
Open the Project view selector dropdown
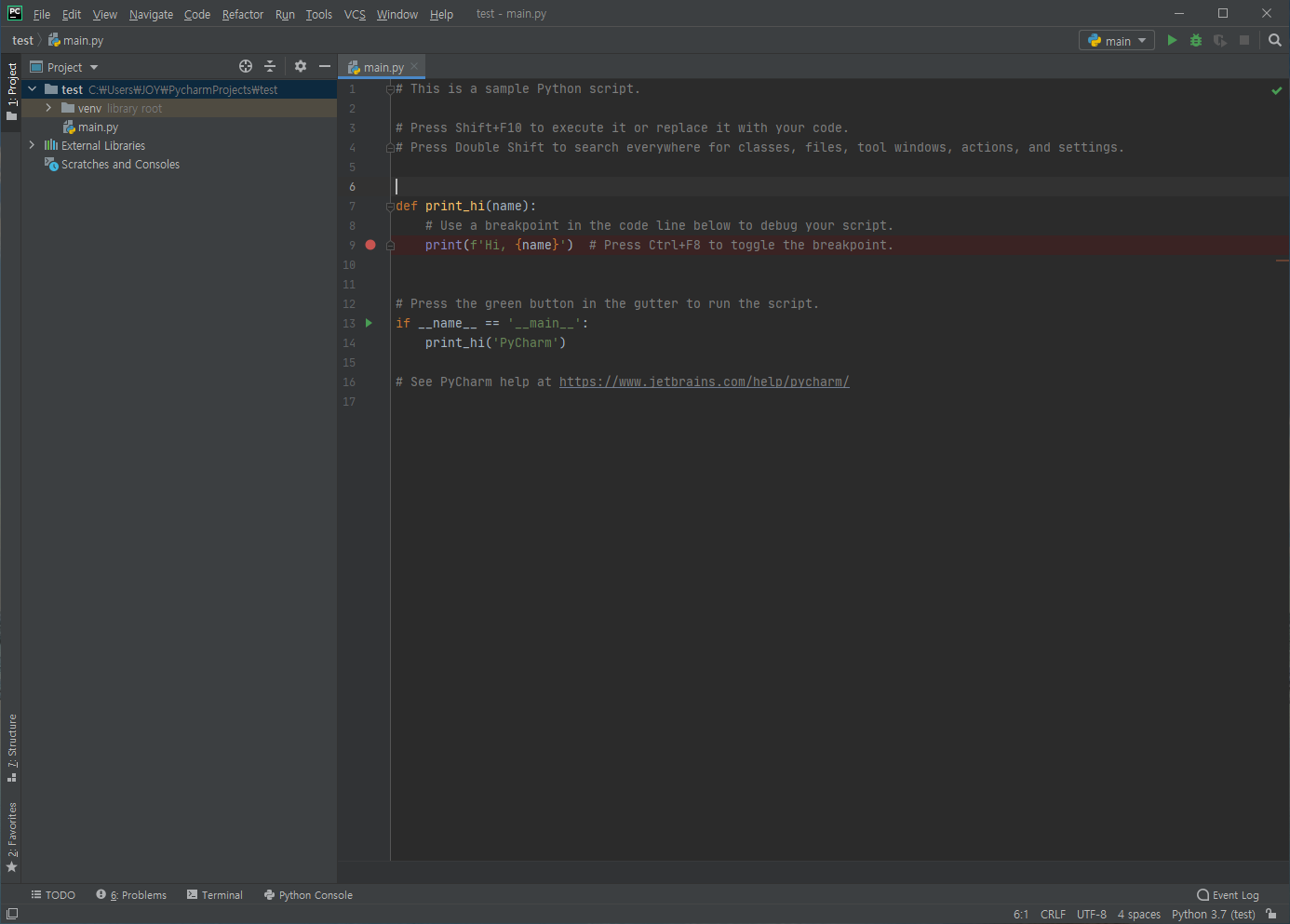64,67
